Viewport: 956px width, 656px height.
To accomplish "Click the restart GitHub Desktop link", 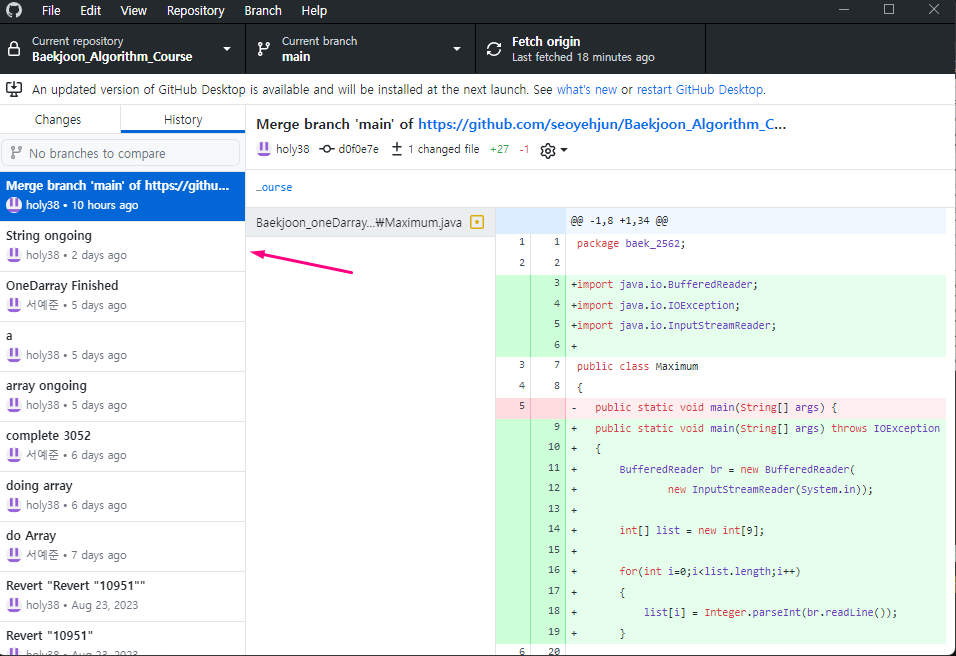I will click(700, 90).
